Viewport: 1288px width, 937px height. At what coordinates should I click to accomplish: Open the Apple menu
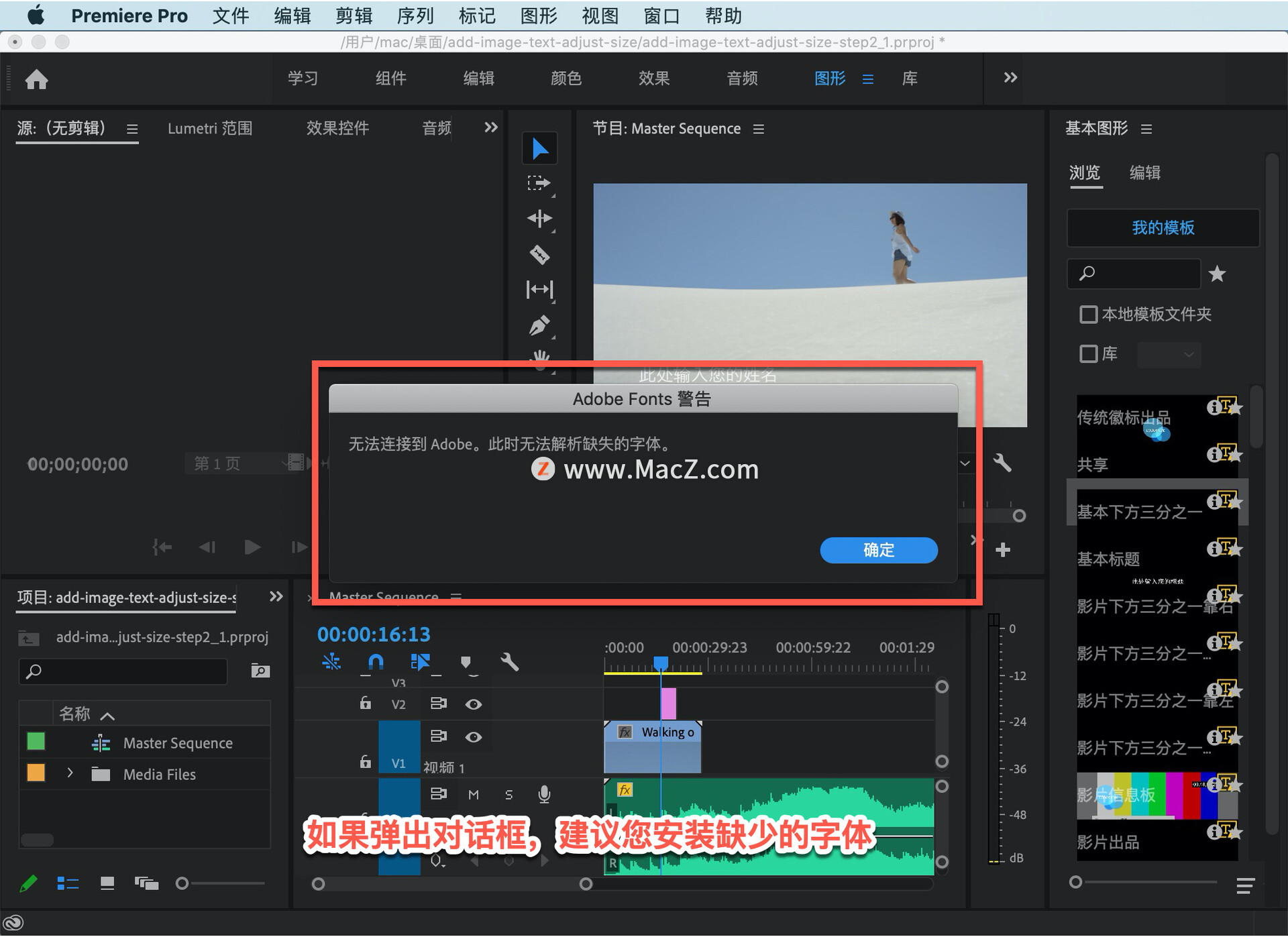36,15
